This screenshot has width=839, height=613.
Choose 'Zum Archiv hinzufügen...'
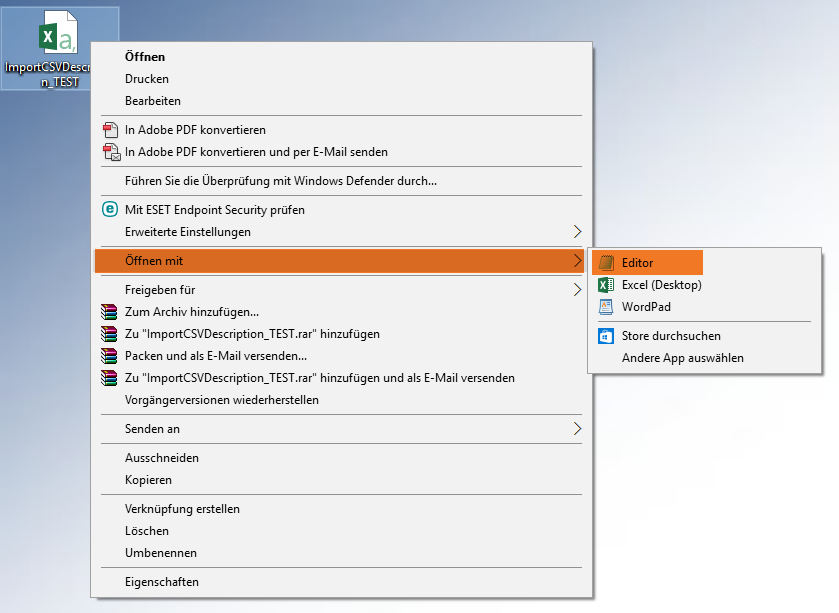pyautogui.click(x=342, y=312)
